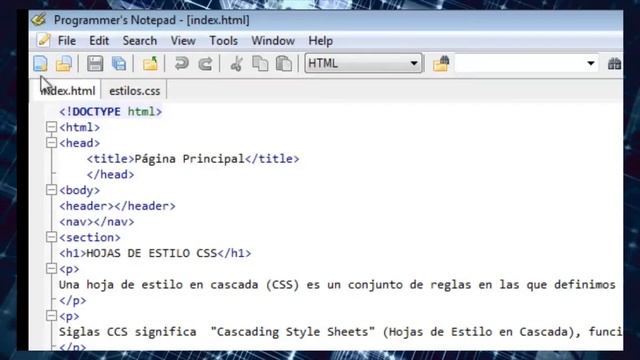Open the search text box dropdown arrow
Viewport: 640px width, 360px height.
point(591,63)
